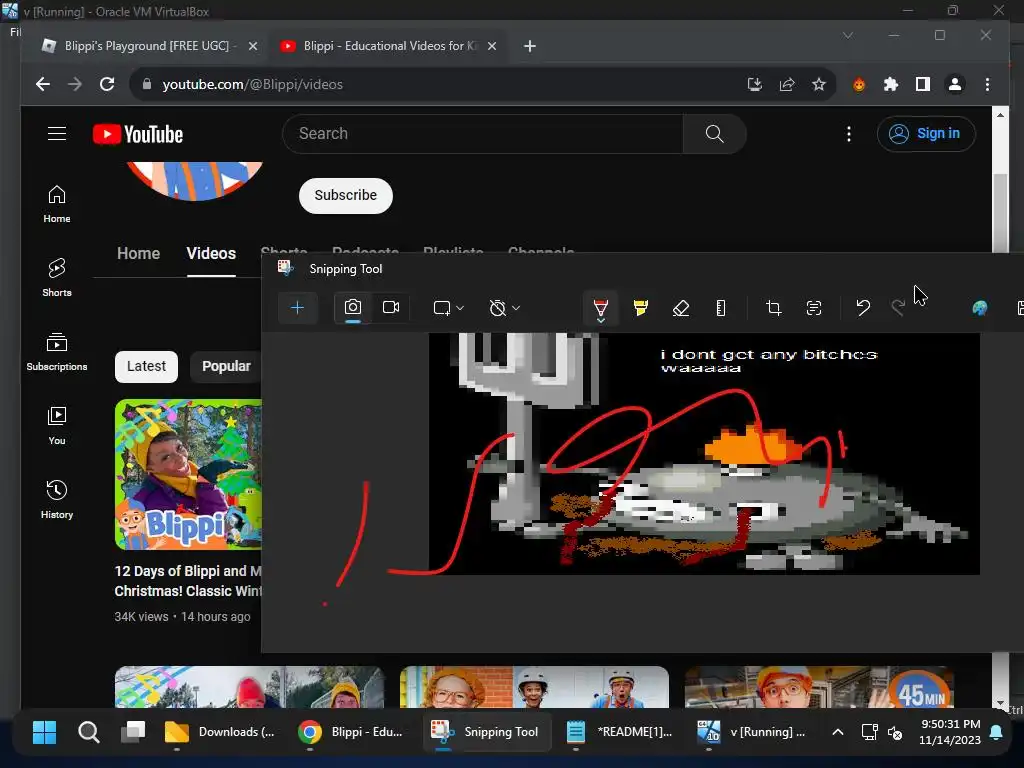Select the yellow highlighter tool
1024x768 pixels.
click(x=641, y=308)
